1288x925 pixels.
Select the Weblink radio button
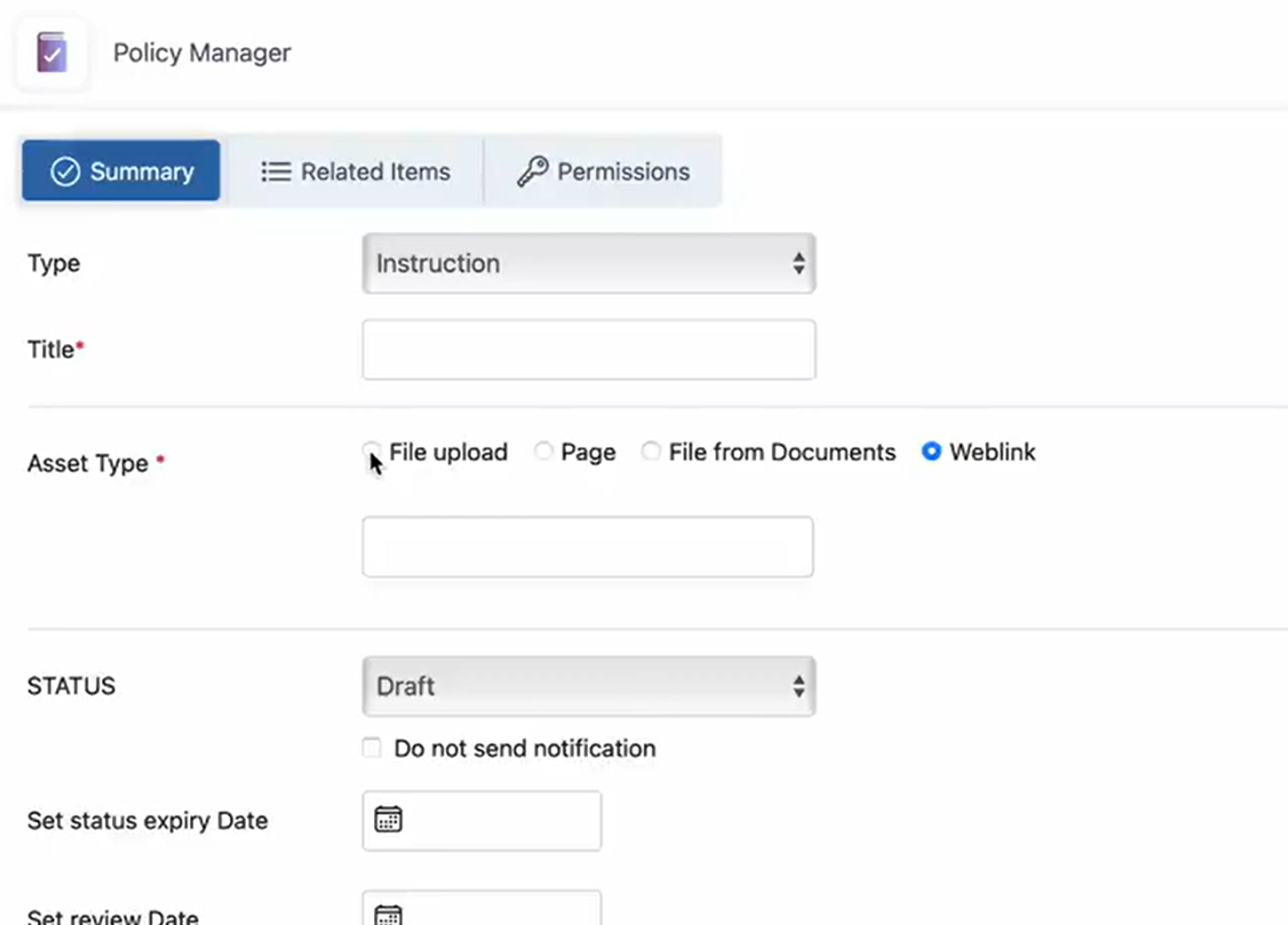point(931,451)
